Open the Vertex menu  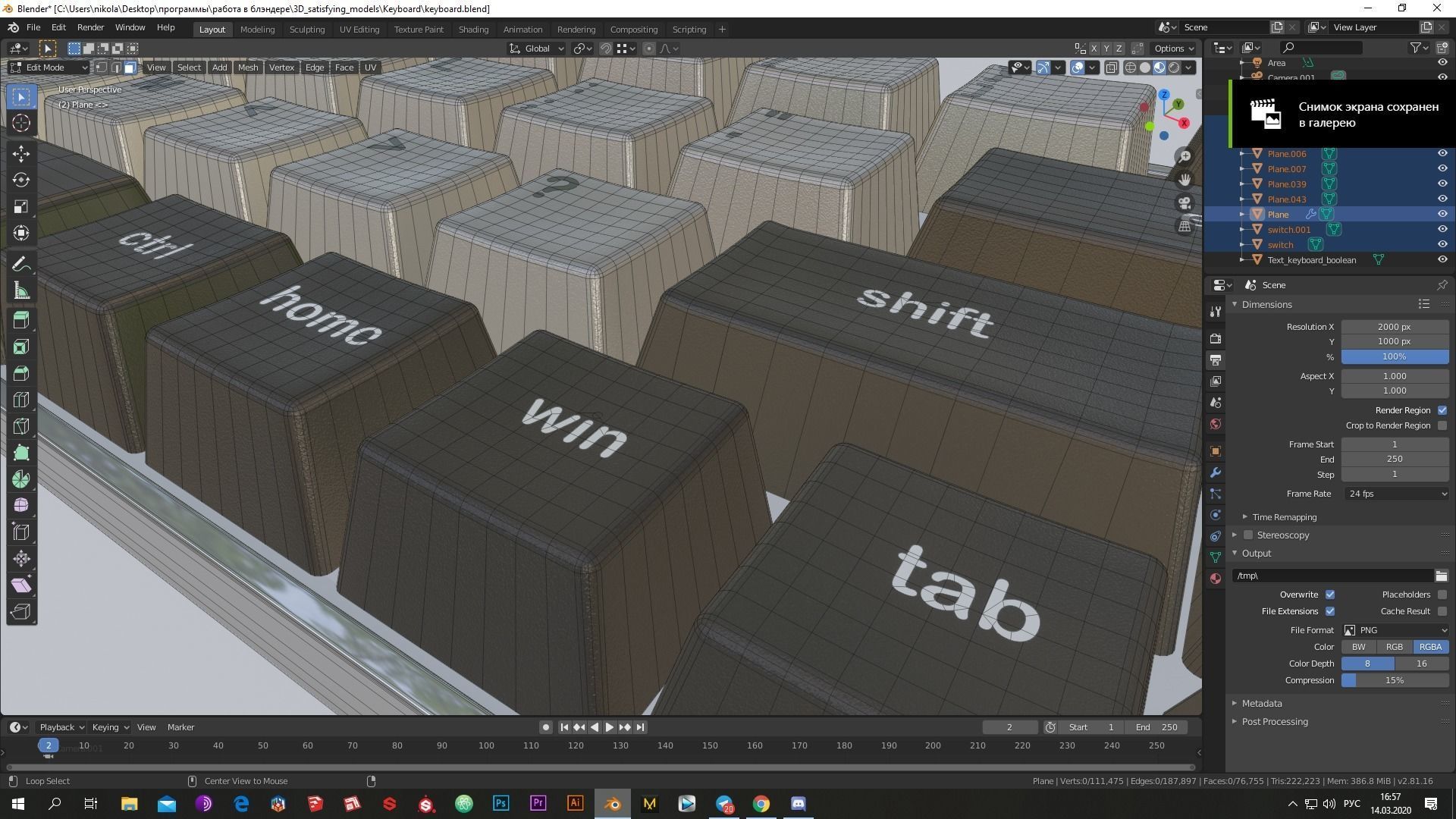click(281, 67)
